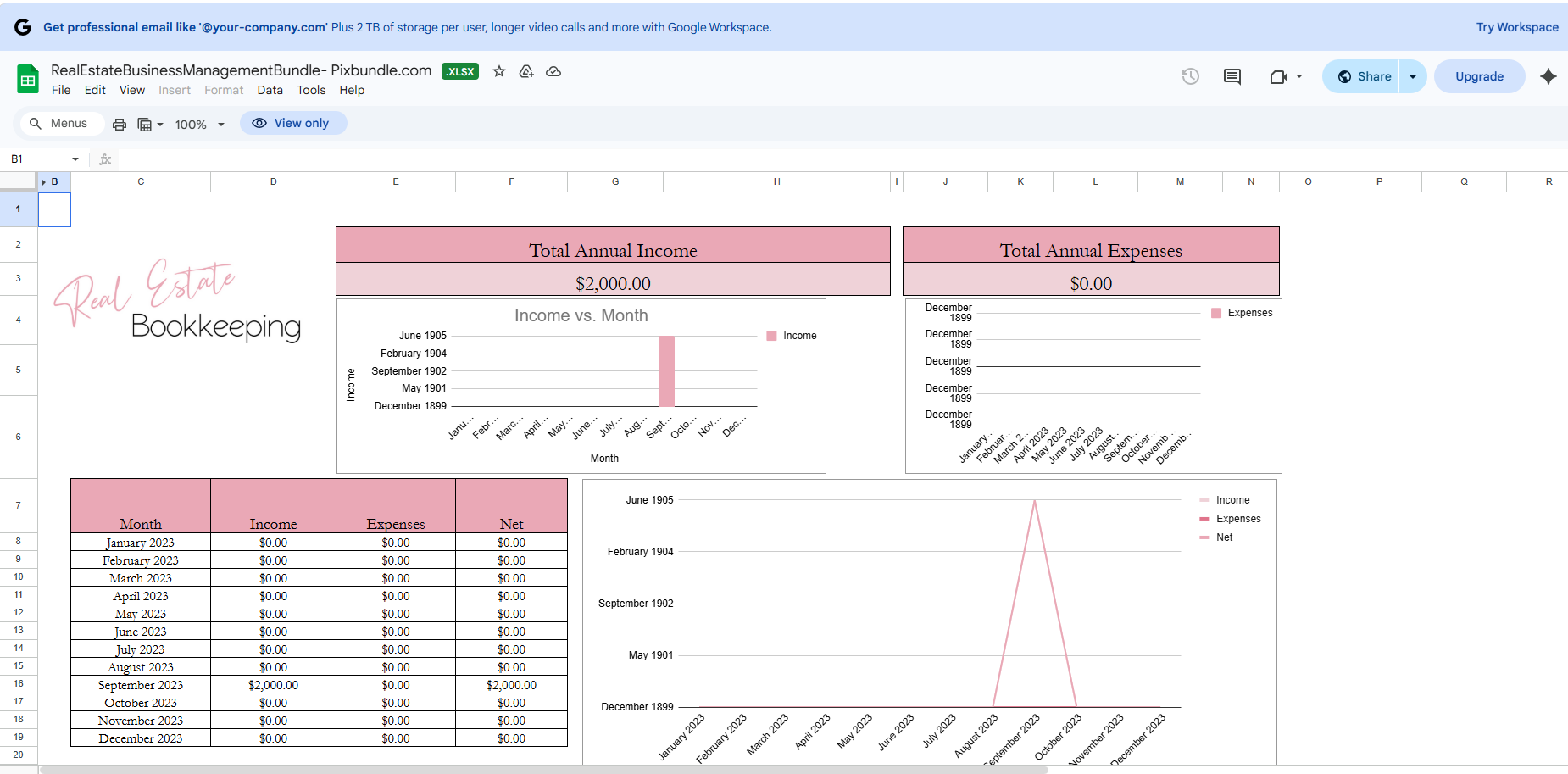
Task: Click the Total Annual Income header cell
Action: click(613, 245)
